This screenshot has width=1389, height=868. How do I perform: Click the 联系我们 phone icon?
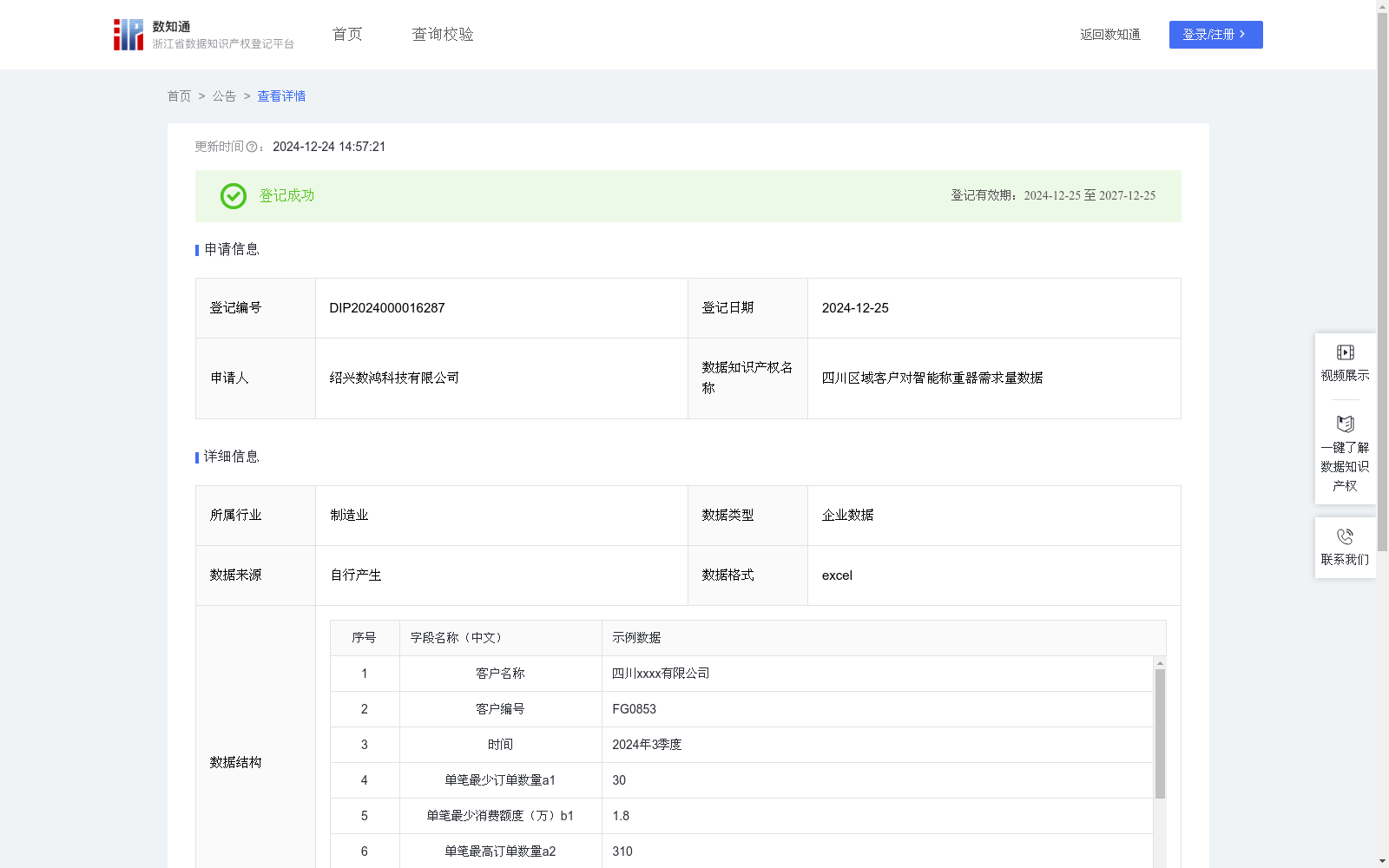coord(1345,536)
